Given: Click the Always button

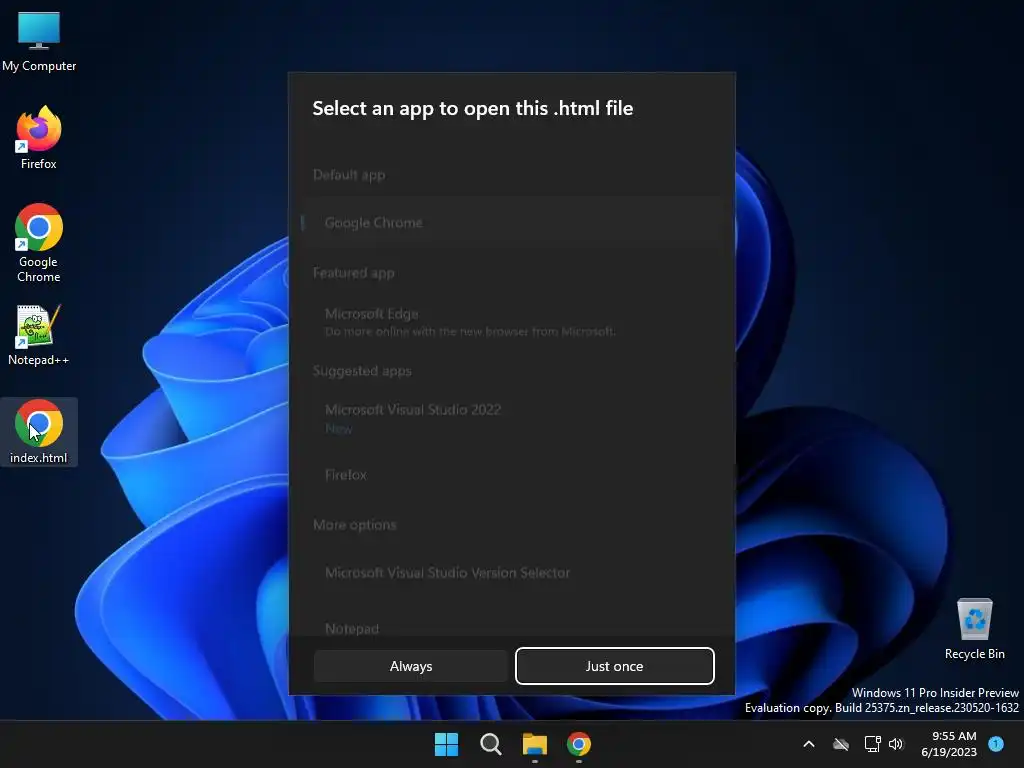Looking at the screenshot, I should pyautogui.click(x=411, y=666).
